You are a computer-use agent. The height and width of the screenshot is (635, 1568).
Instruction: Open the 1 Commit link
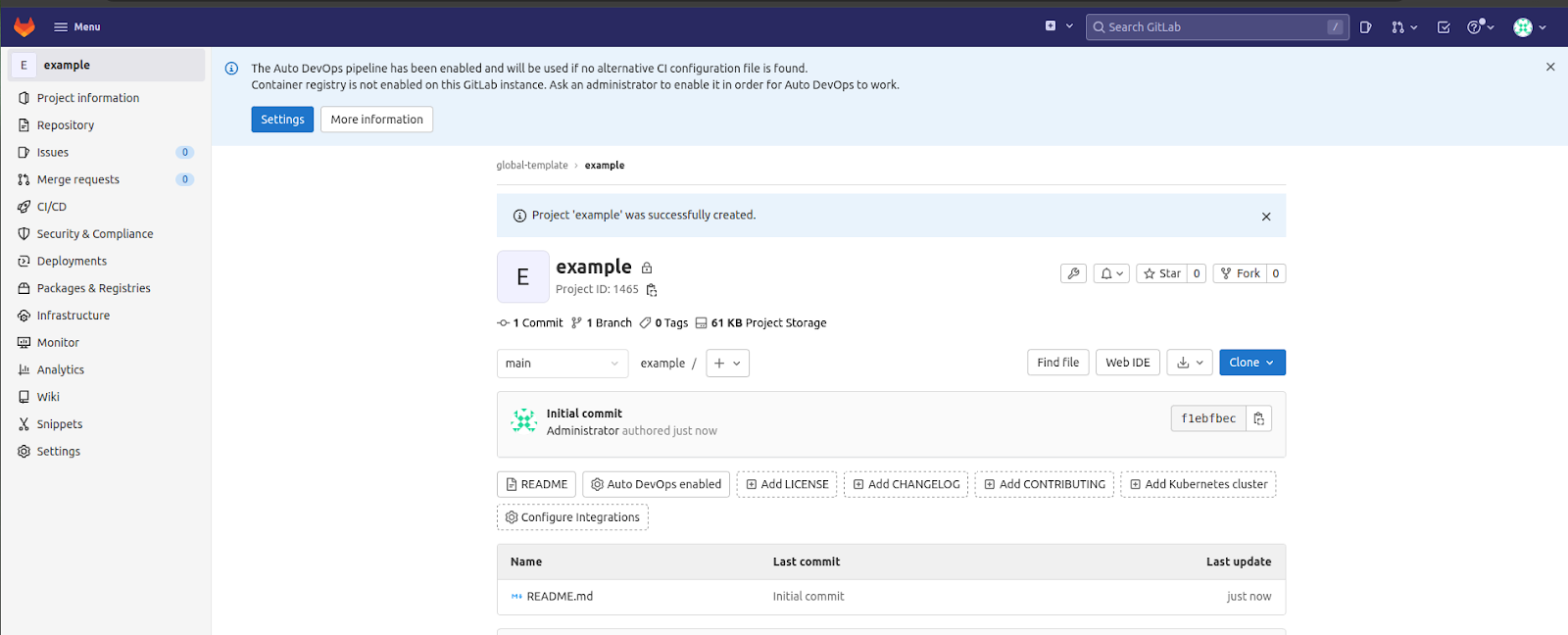(x=530, y=323)
